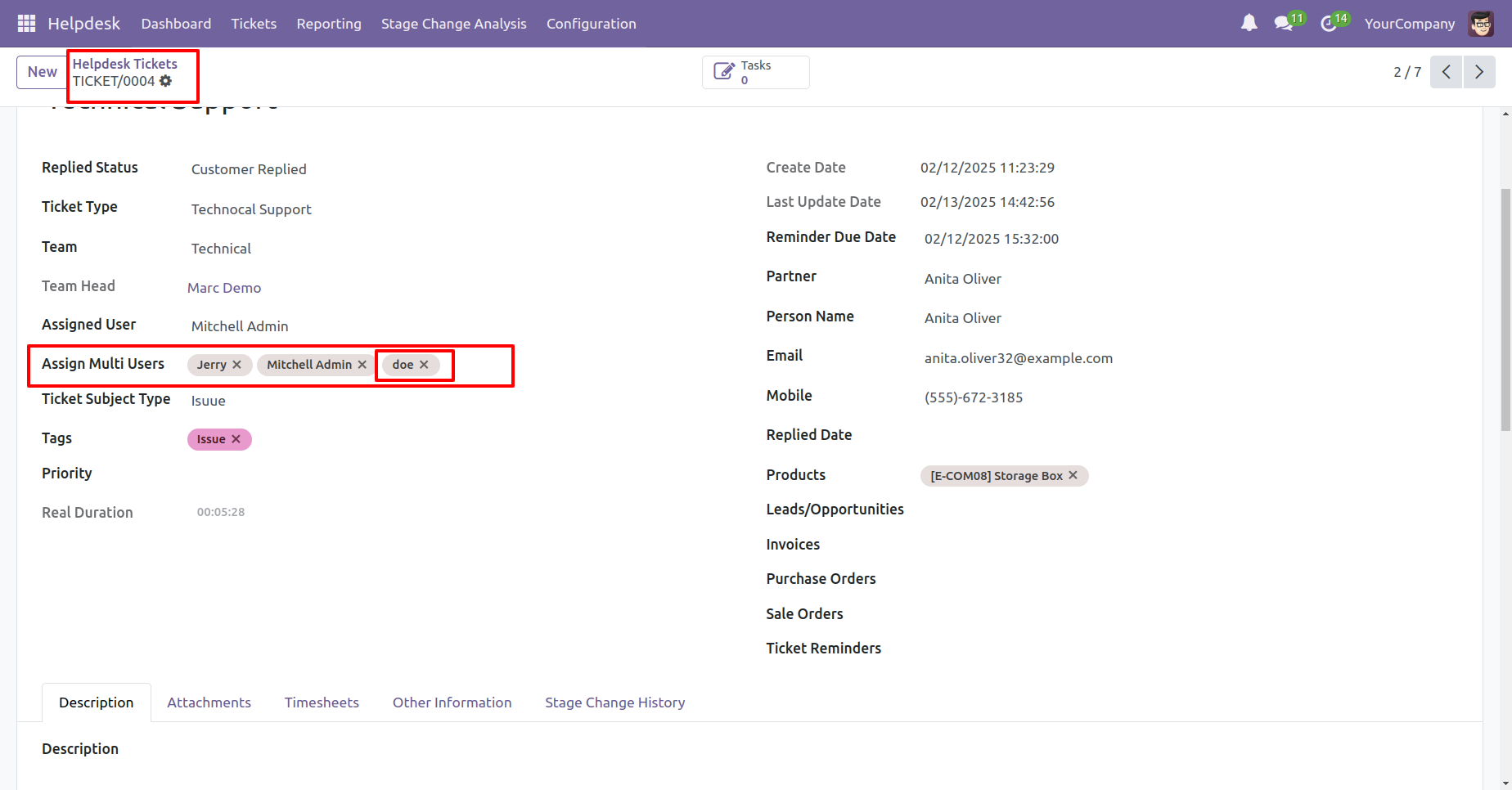Switch to the Other Information tab
The image size is (1512, 790).
pyautogui.click(x=452, y=702)
